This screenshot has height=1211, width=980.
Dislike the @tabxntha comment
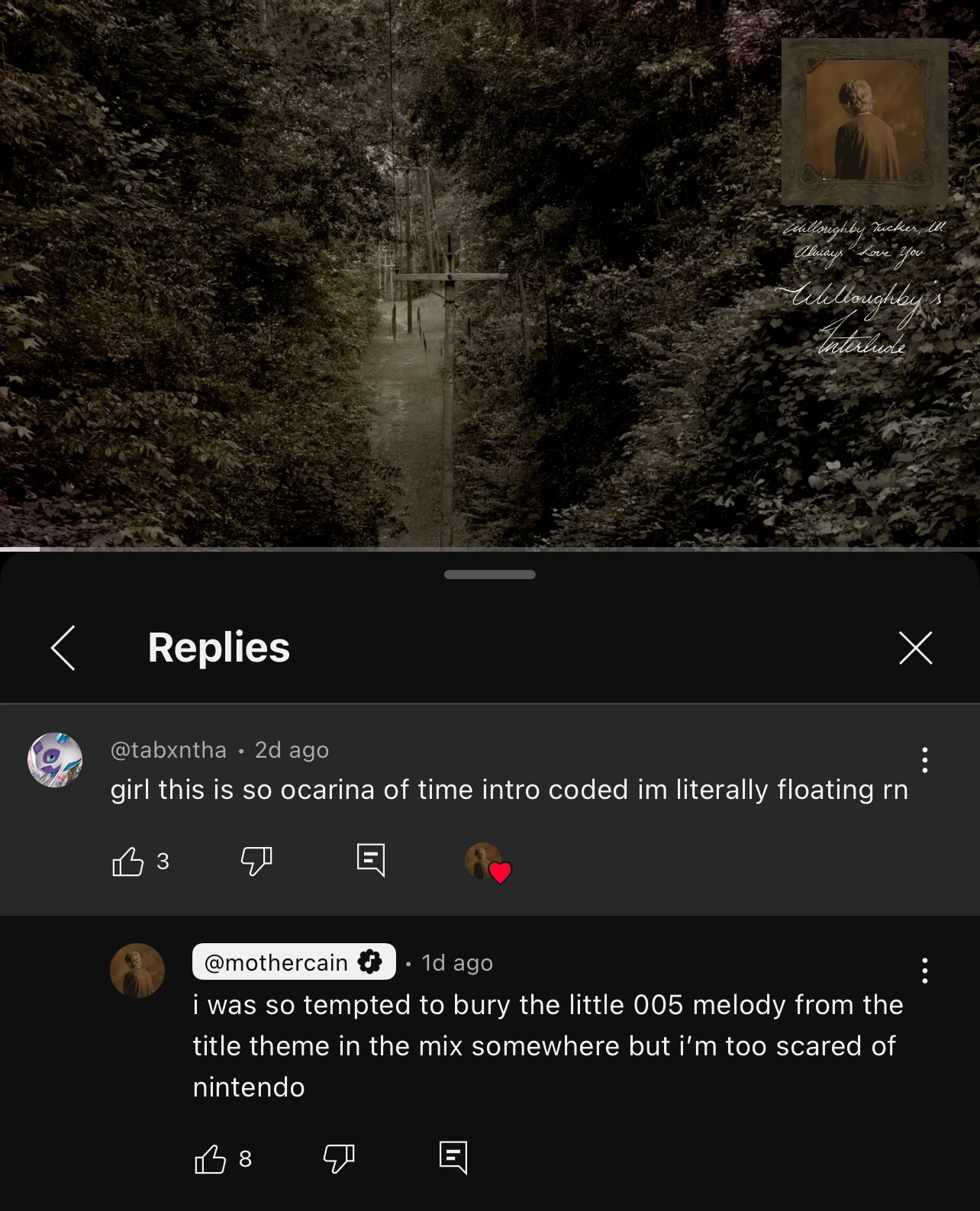click(256, 862)
